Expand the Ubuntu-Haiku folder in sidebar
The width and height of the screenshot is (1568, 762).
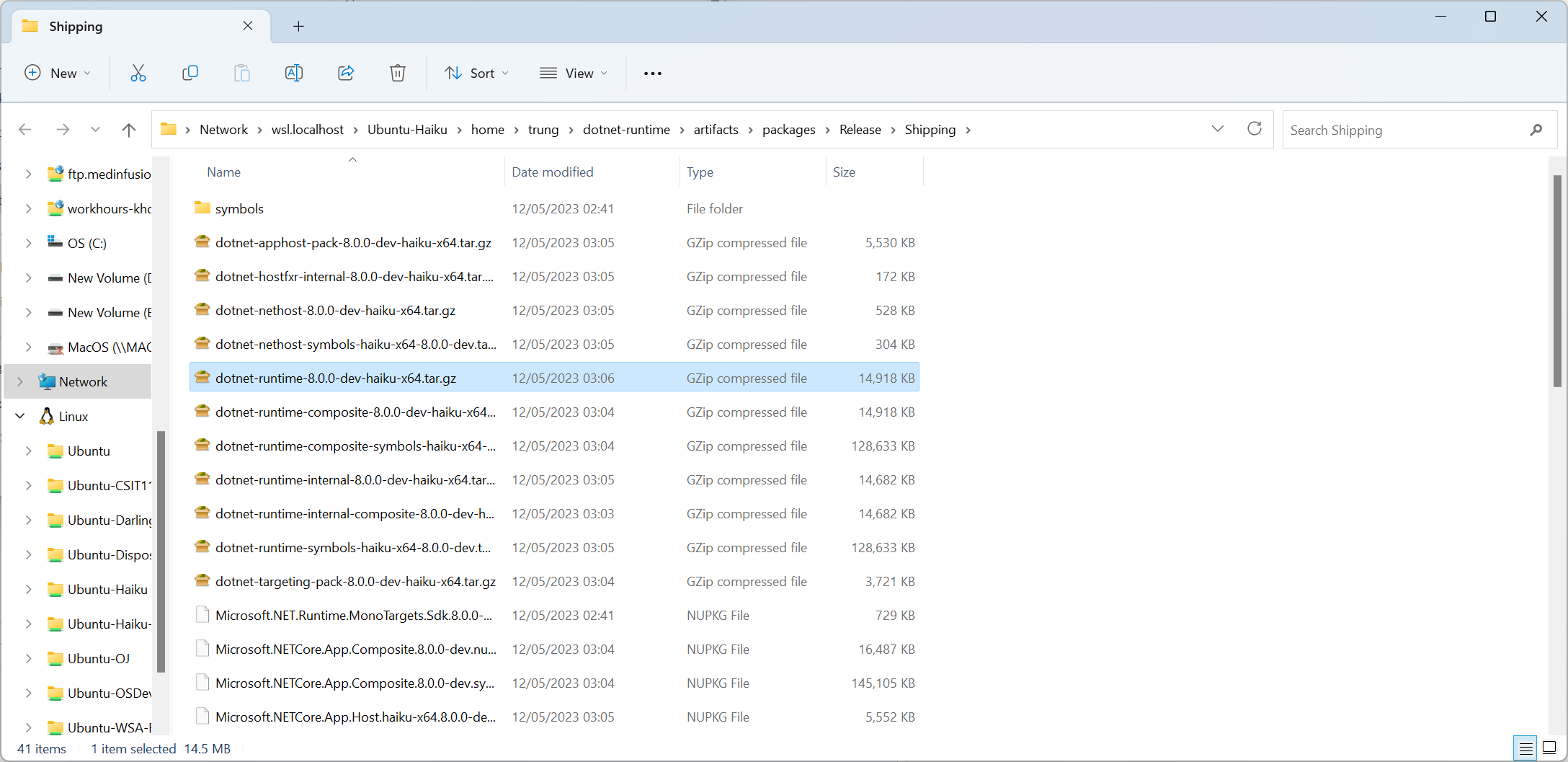29,589
